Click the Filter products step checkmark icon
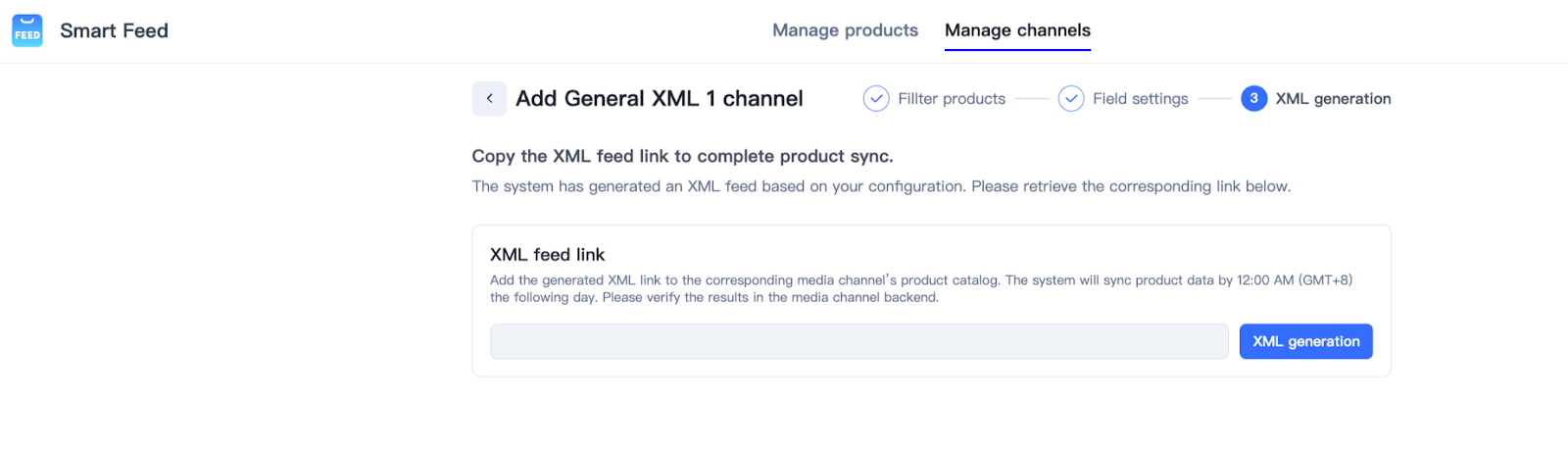 click(876, 99)
